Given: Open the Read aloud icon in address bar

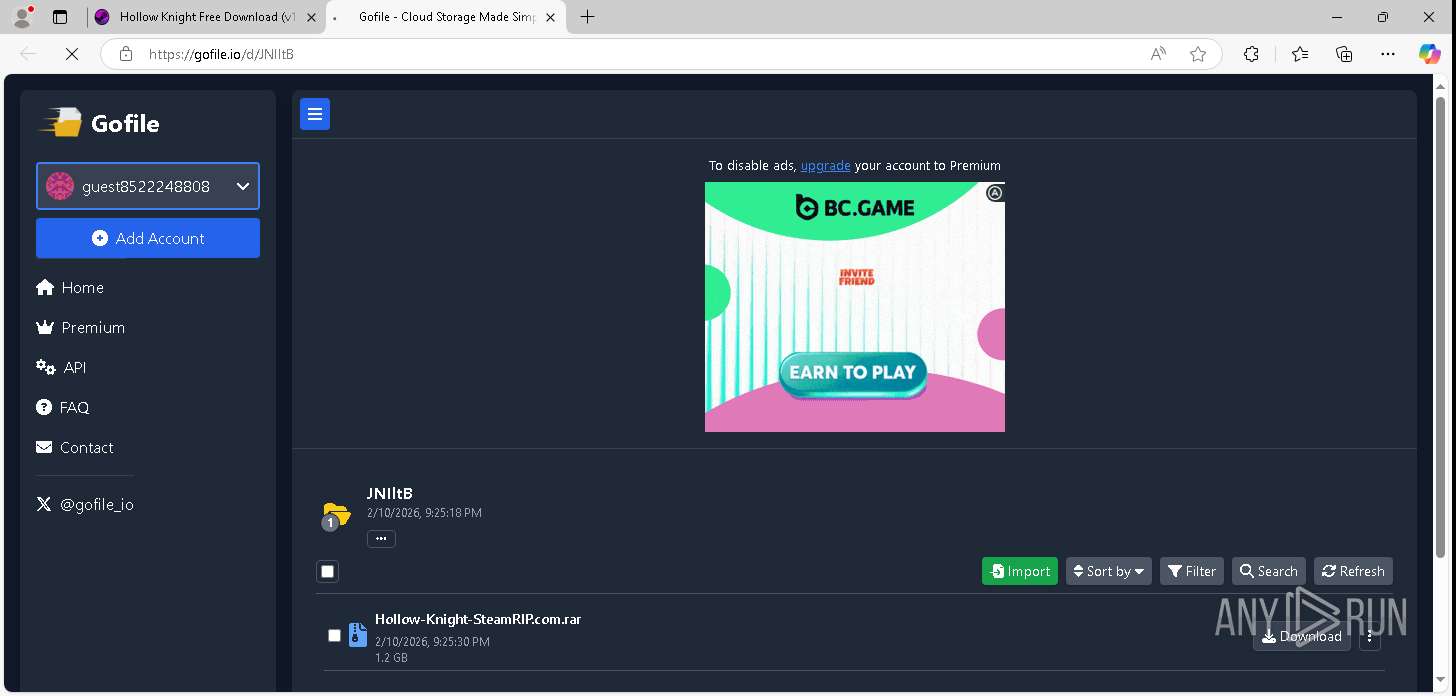Looking at the screenshot, I should coord(1158,54).
